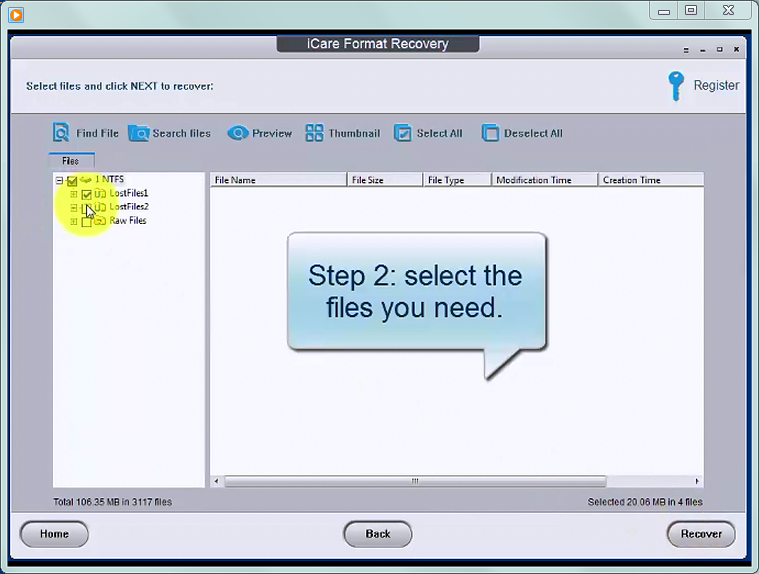This screenshot has width=759, height=574.
Task: Check the LostFiles2 checkbox
Action: point(87,208)
